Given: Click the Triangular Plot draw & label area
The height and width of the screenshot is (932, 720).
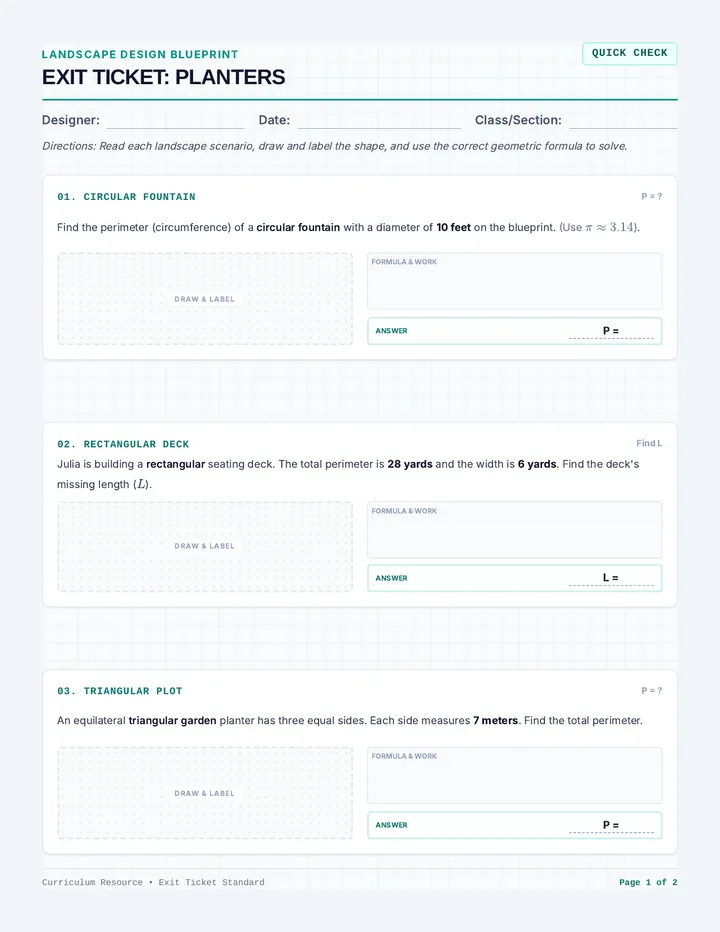Looking at the screenshot, I should 205,793.
